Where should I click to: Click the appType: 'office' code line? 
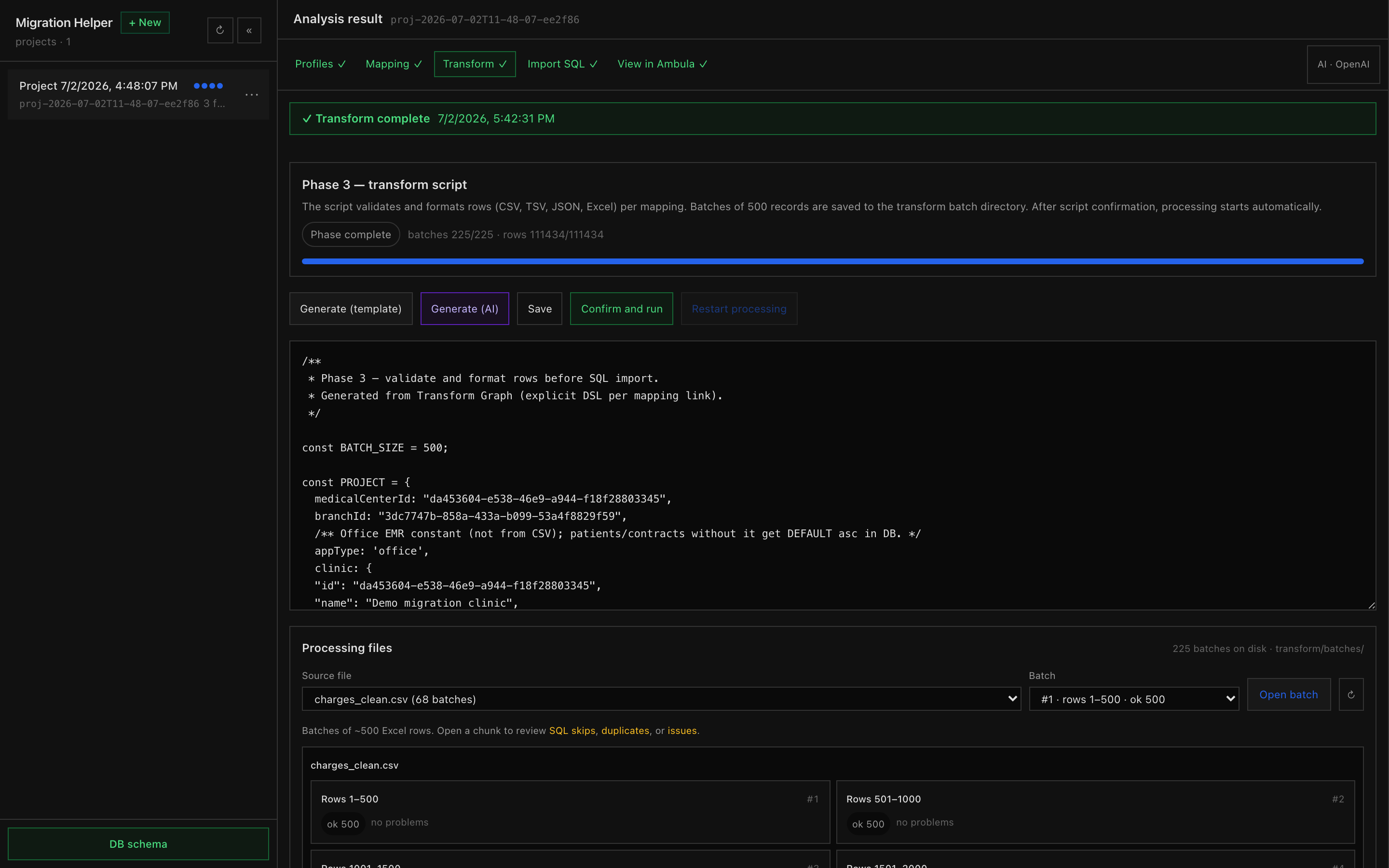point(371,551)
